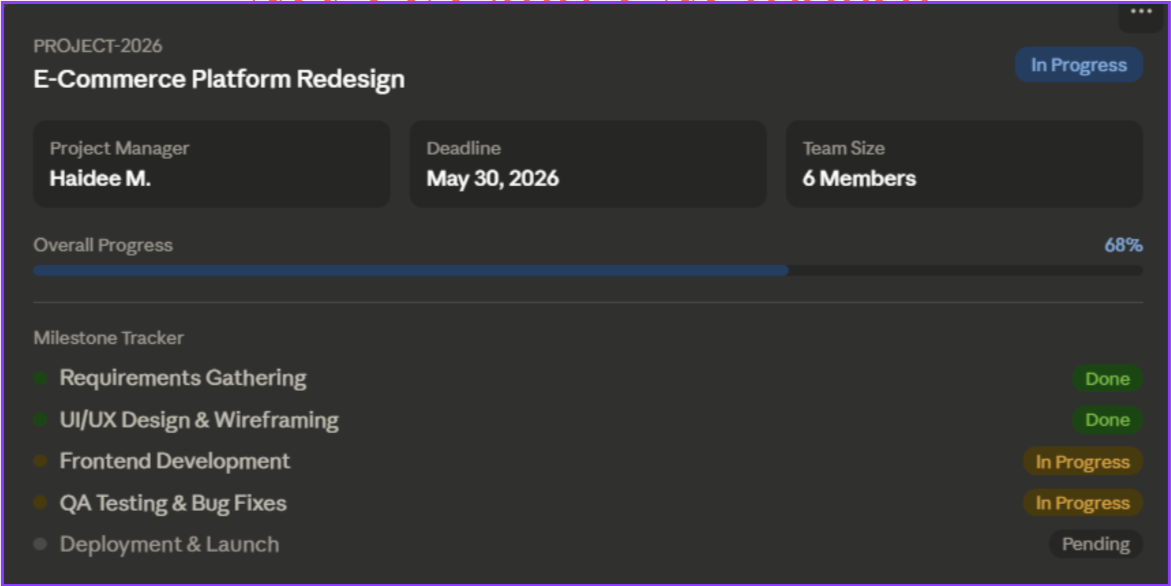Toggle the Done badge for Requirements Gathering
Image resolution: width=1171 pixels, height=586 pixels.
coord(1108,378)
